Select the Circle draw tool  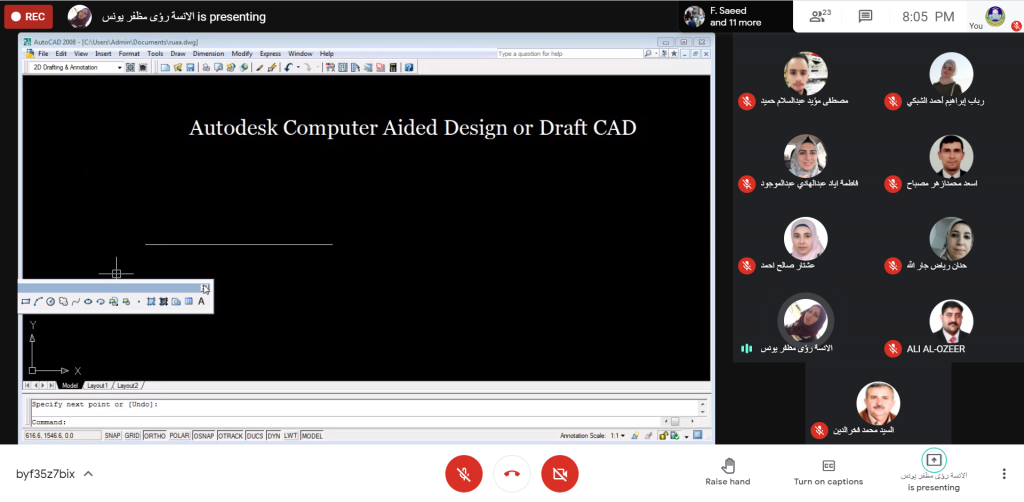pyautogui.click(x=50, y=301)
